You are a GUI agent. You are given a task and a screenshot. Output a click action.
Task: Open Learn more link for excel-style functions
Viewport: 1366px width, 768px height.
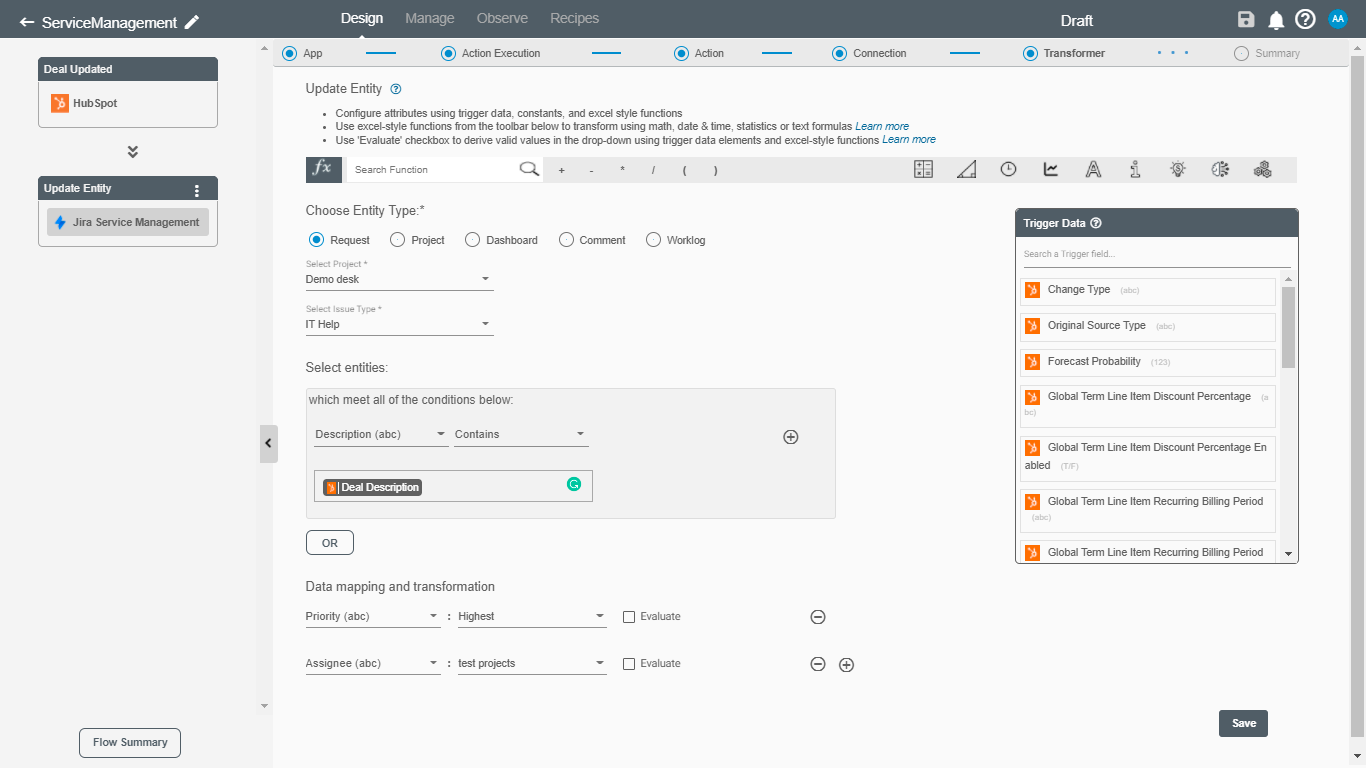(882, 127)
